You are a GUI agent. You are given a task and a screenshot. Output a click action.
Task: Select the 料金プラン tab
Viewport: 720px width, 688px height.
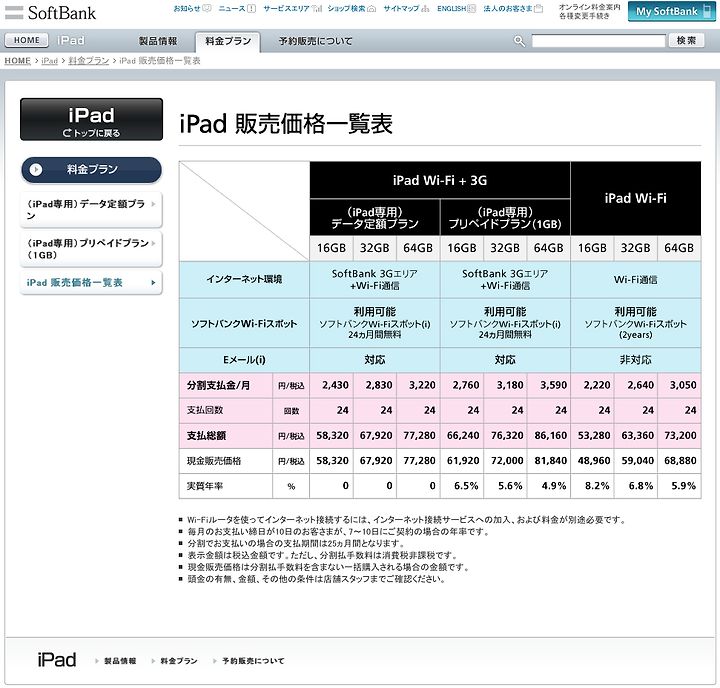(x=228, y=41)
